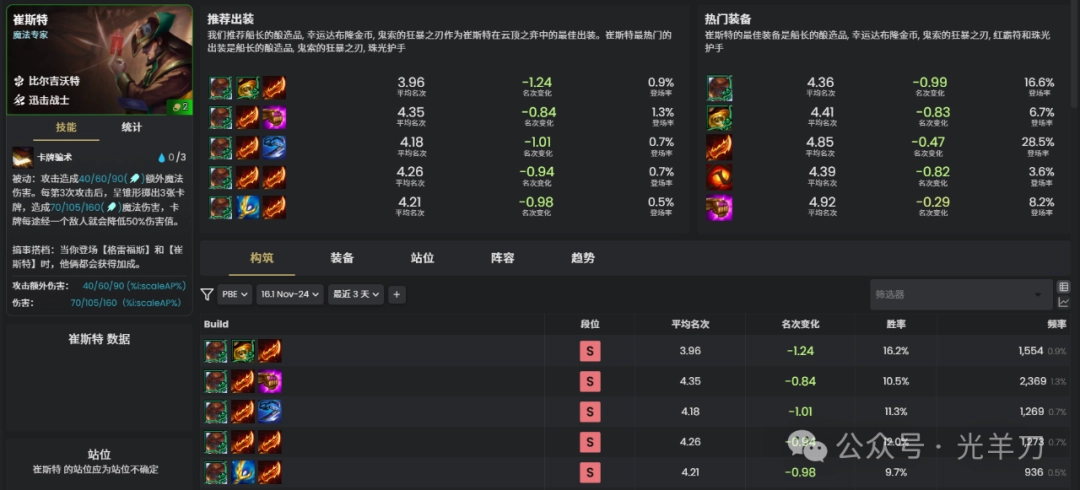The height and width of the screenshot is (490, 1080).
Task: Switch to table view using the grid icon
Action: 1063,288
